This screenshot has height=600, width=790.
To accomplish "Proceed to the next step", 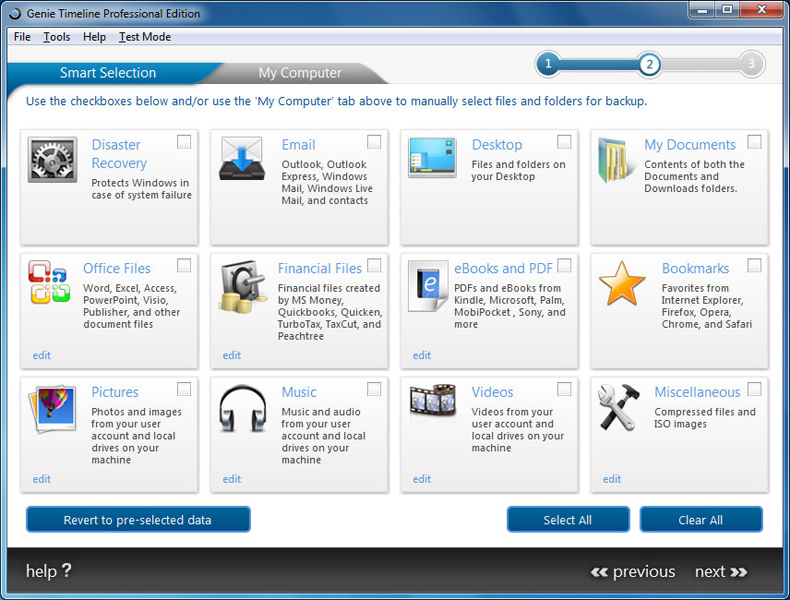I will 721,572.
